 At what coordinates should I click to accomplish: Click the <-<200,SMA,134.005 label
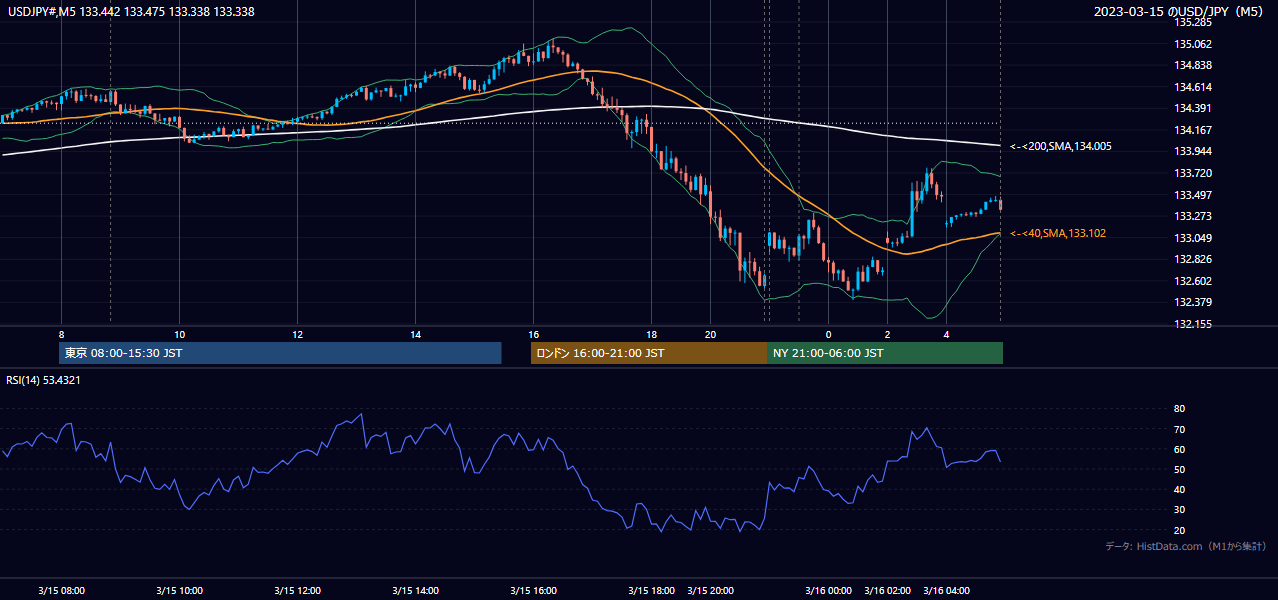(x=1061, y=146)
